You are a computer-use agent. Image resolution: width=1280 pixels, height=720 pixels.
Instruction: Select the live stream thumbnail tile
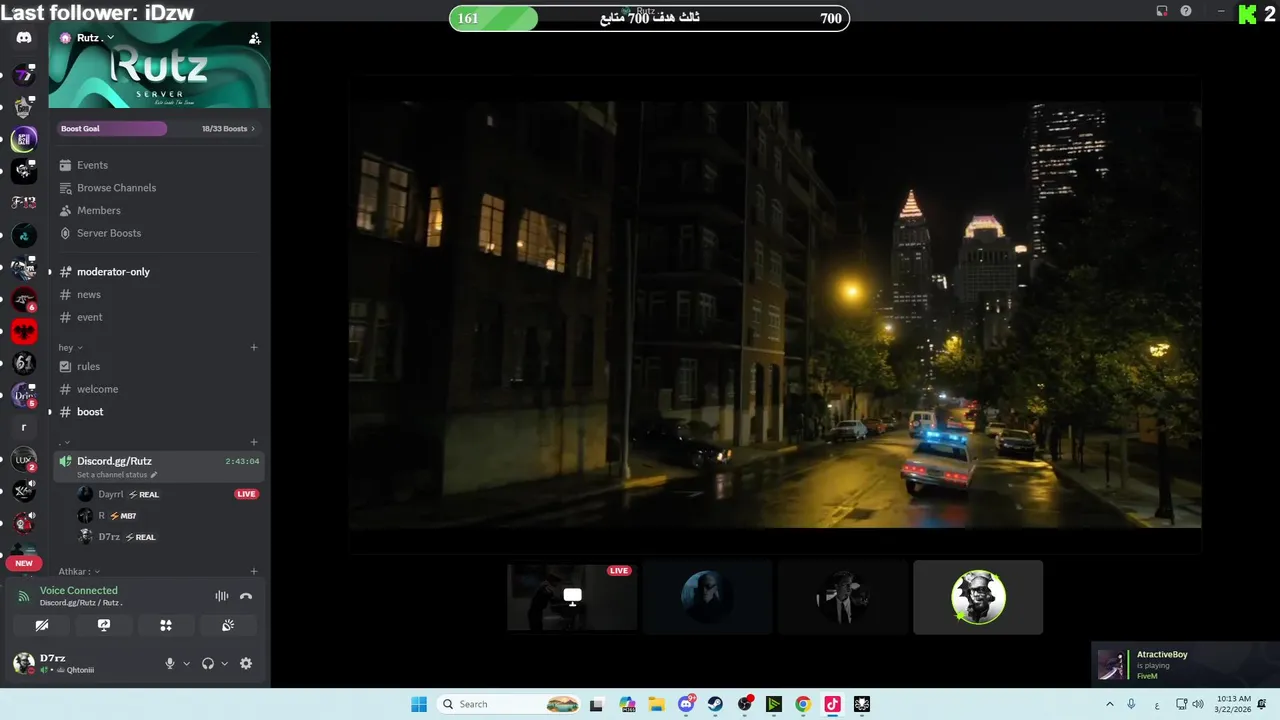[572, 597]
